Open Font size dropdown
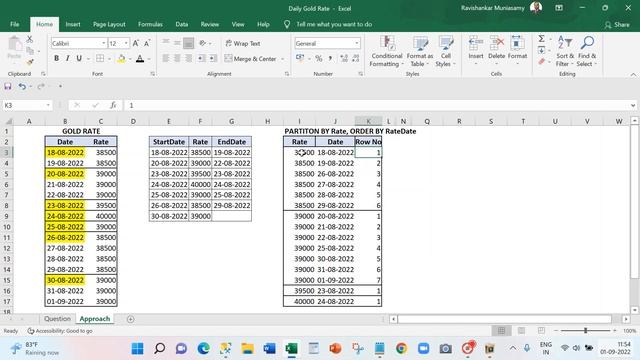 pyautogui.click(x=126, y=43)
